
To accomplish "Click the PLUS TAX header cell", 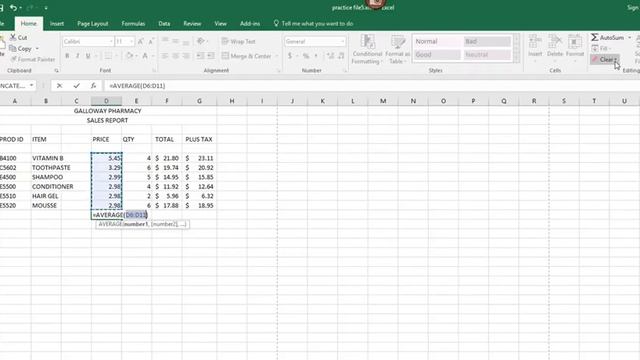I will 199,139.
